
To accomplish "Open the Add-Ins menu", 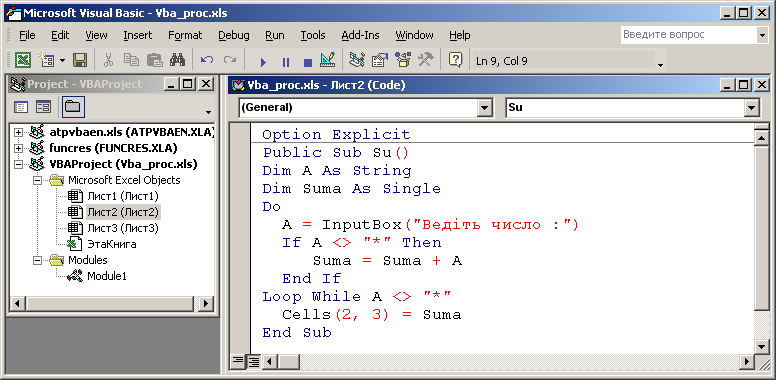I will tap(360, 35).
